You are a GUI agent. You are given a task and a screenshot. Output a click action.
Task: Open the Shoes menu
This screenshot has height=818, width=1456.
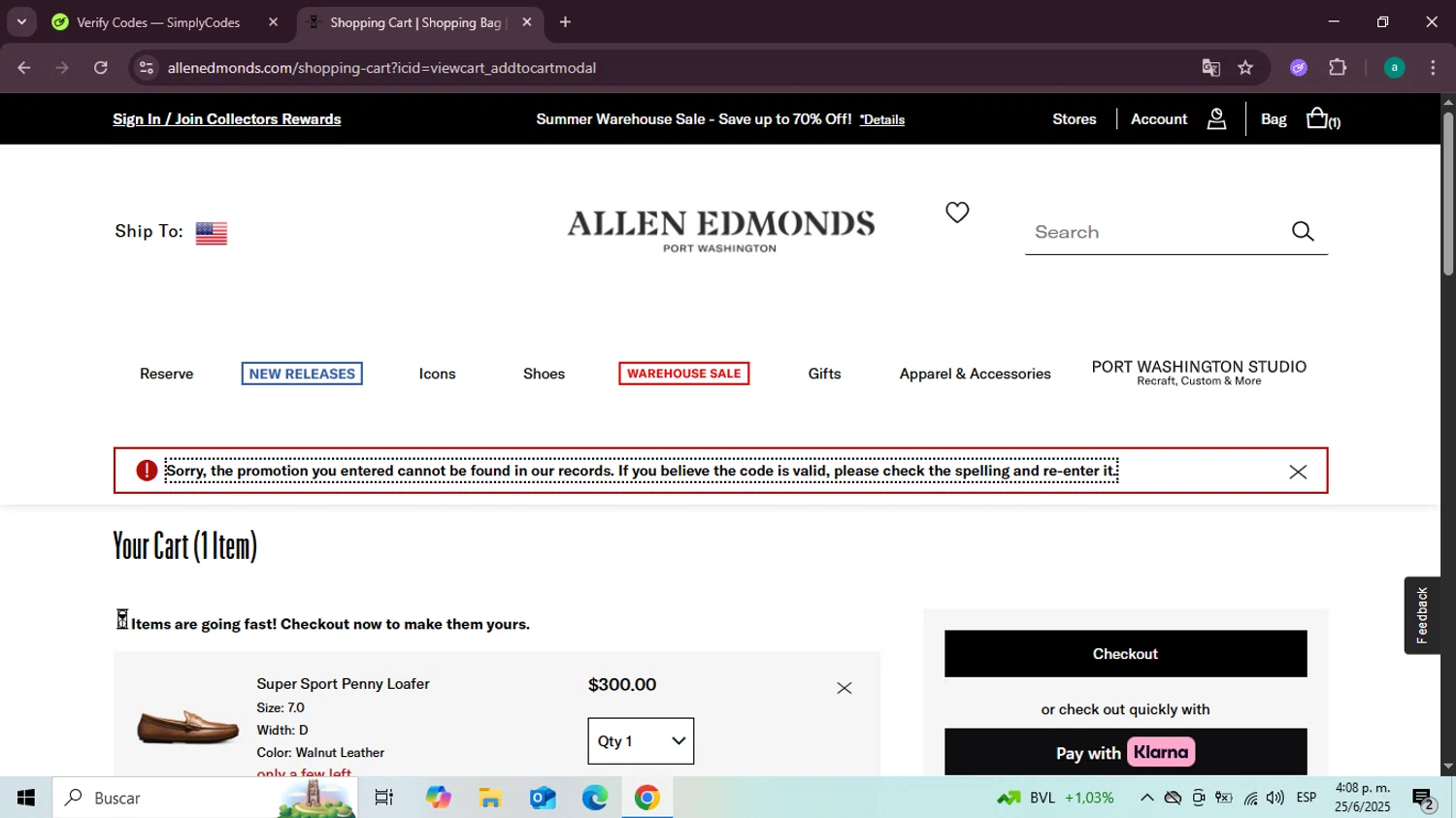point(544,374)
